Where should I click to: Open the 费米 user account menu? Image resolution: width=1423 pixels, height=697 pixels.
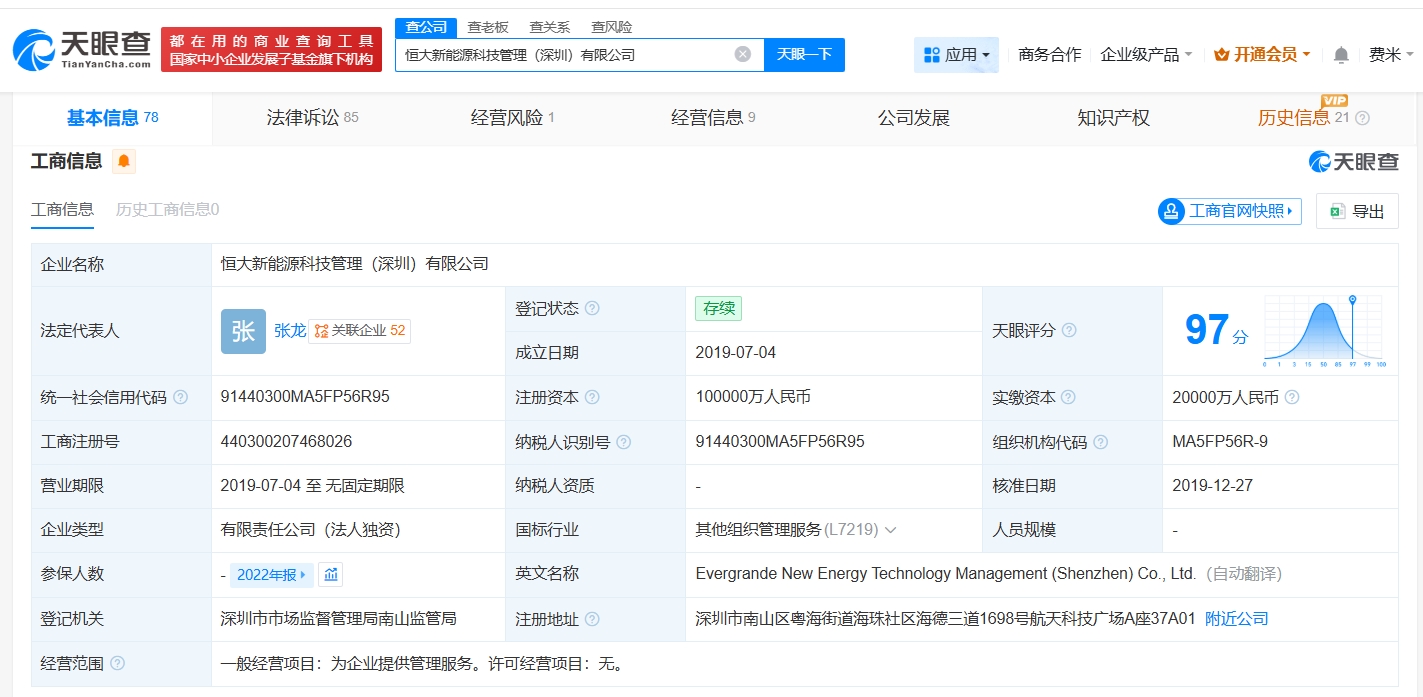(x=1392, y=55)
